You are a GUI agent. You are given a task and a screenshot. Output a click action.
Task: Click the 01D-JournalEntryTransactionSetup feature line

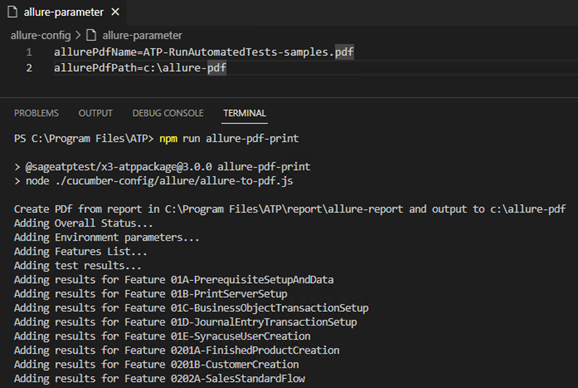point(185,322)
